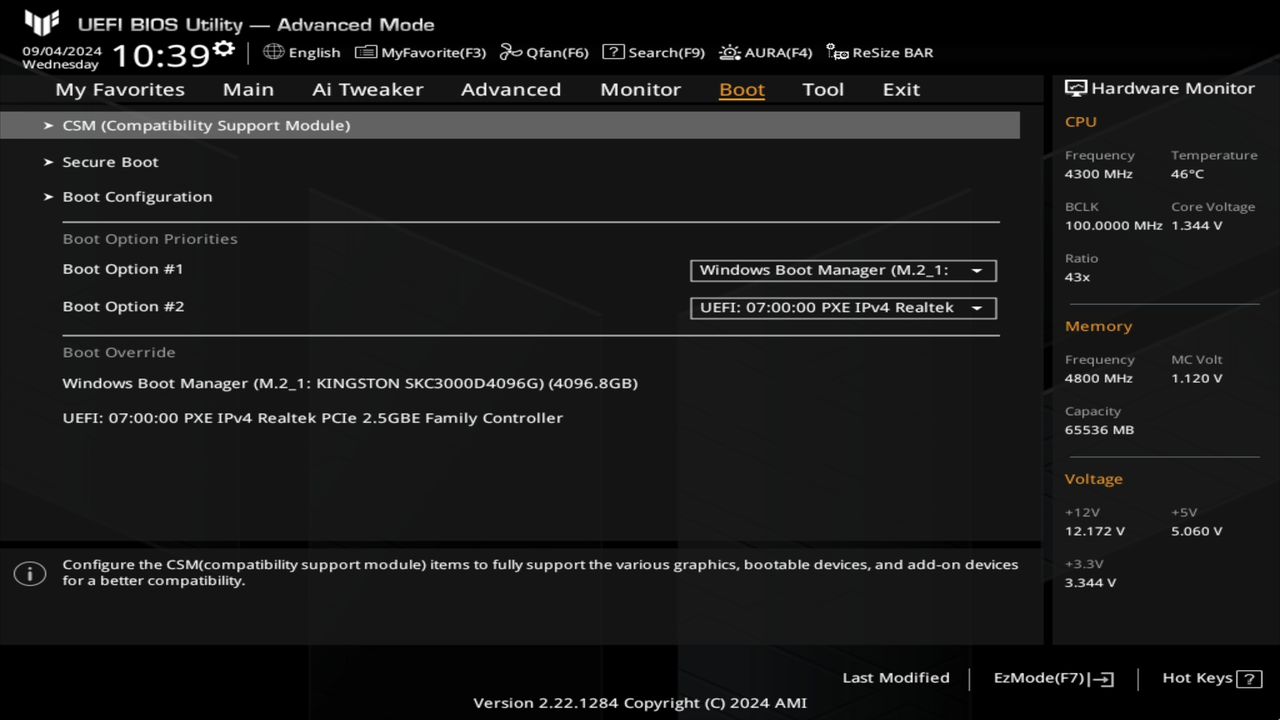Click the memory frequency 4800 MHz
This screenshot has height=720, width=1280.
click(1099, 379)
